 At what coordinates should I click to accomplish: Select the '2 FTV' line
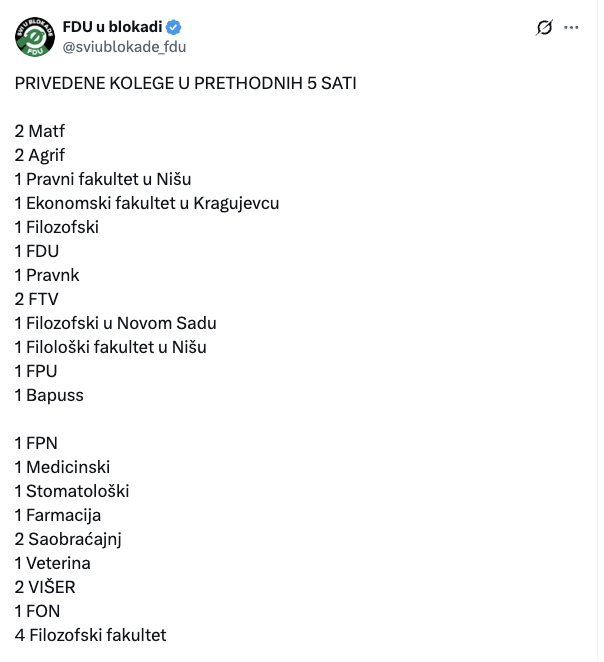[36, 299]
